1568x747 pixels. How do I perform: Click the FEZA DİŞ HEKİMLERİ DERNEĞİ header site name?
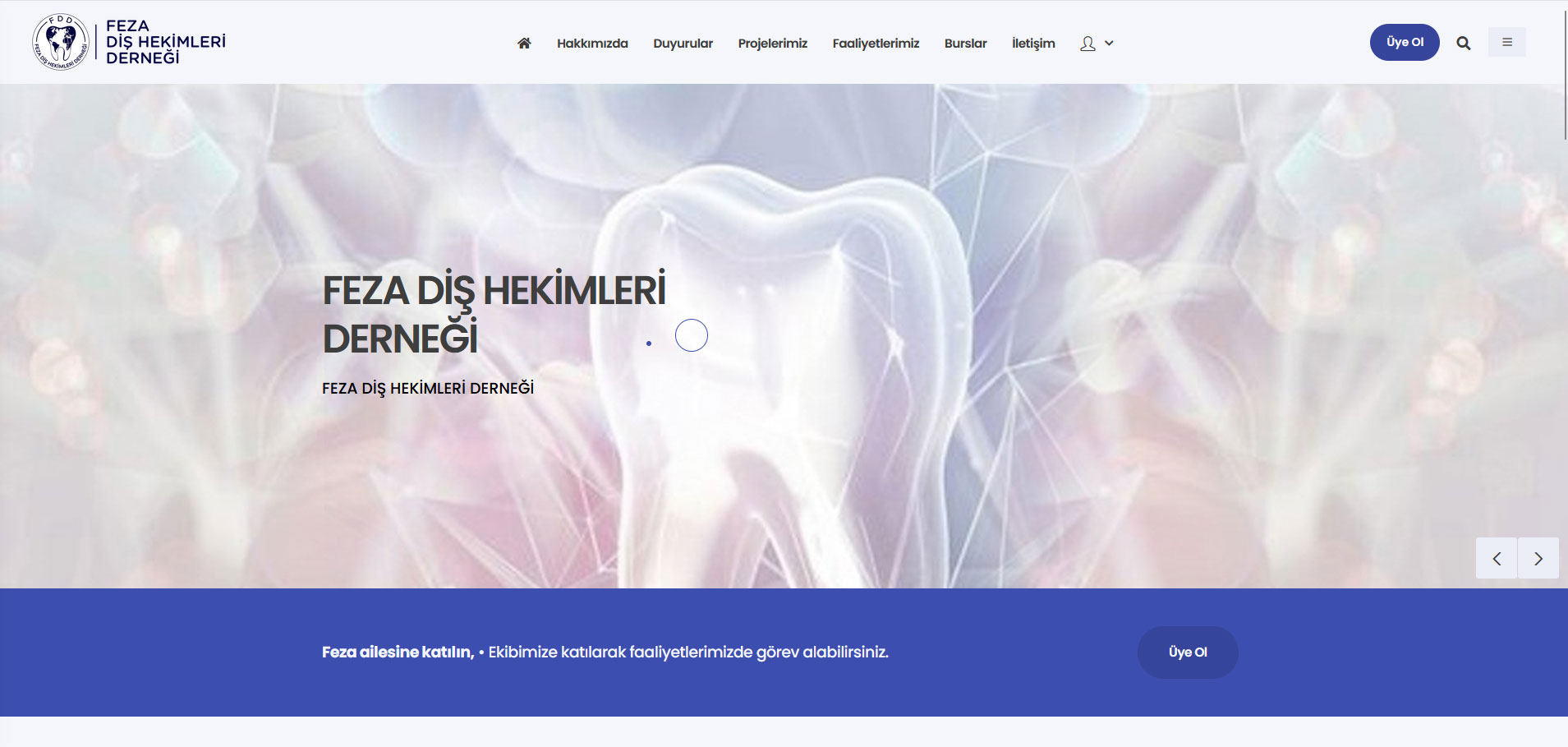(165, 42)
